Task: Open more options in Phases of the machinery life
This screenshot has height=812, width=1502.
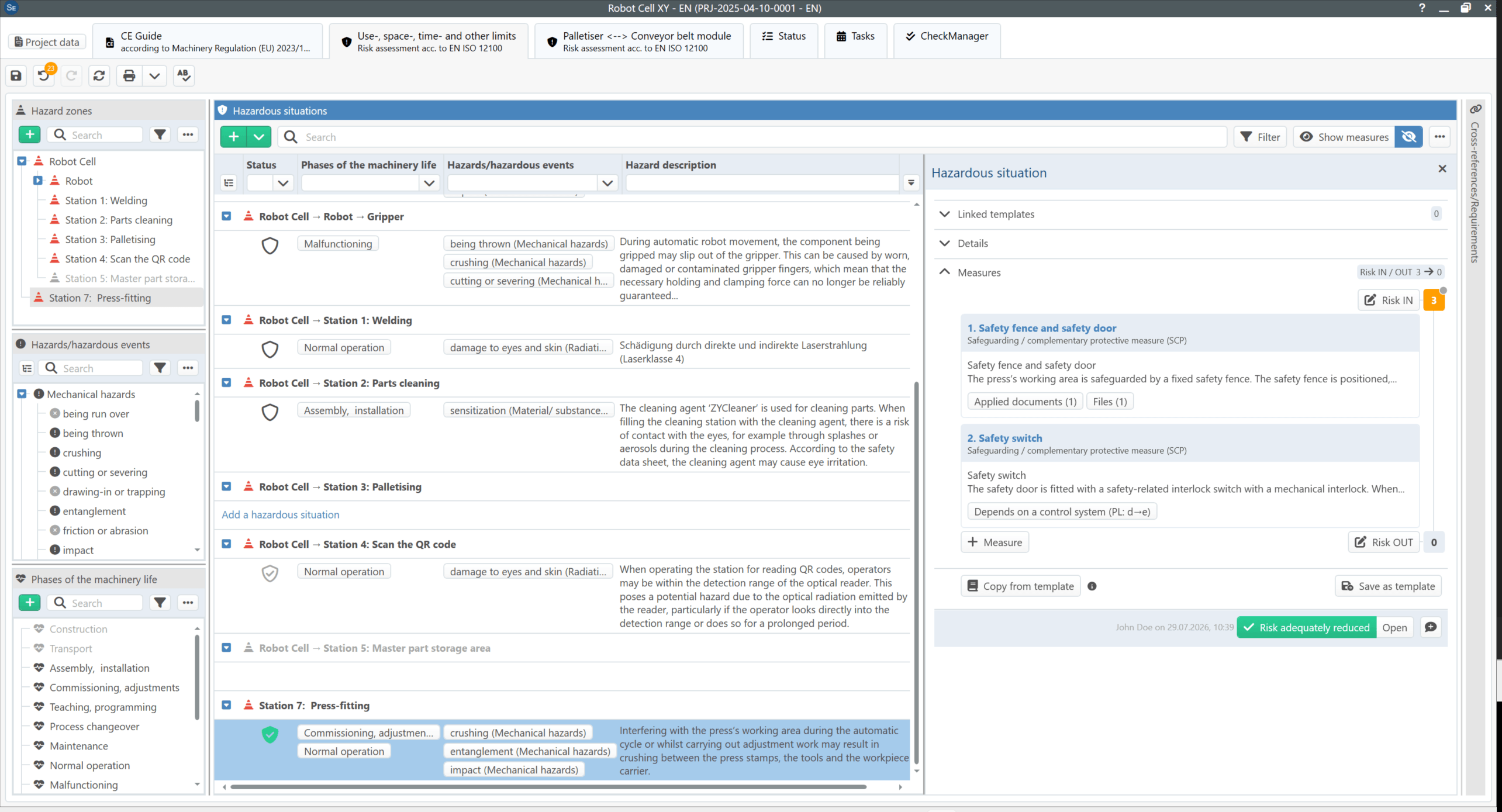Action: 188,602
